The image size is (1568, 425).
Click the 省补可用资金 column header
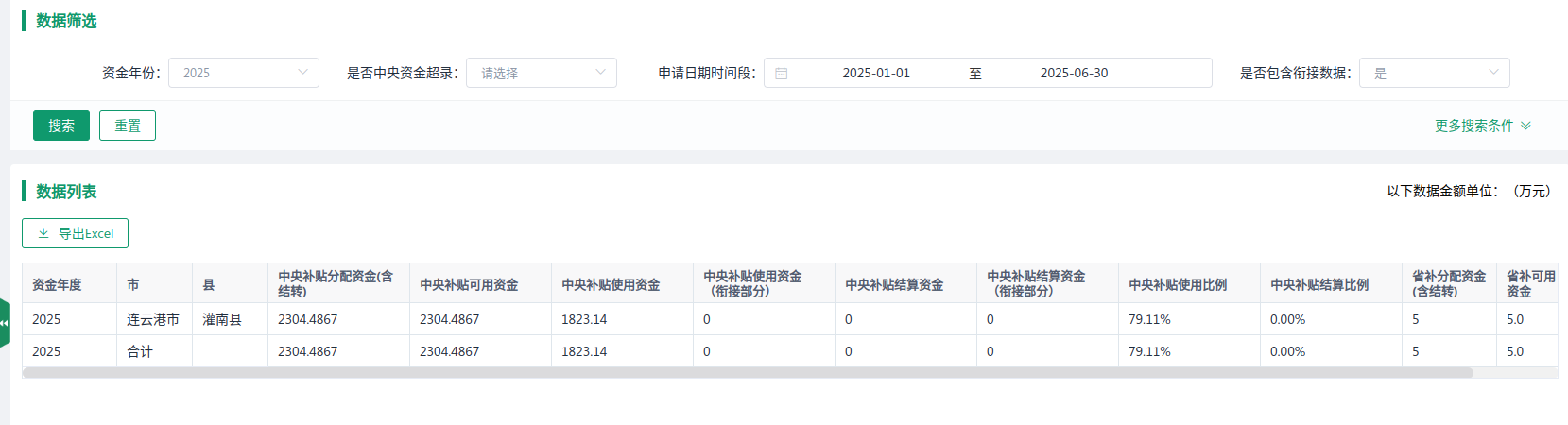1530,283
